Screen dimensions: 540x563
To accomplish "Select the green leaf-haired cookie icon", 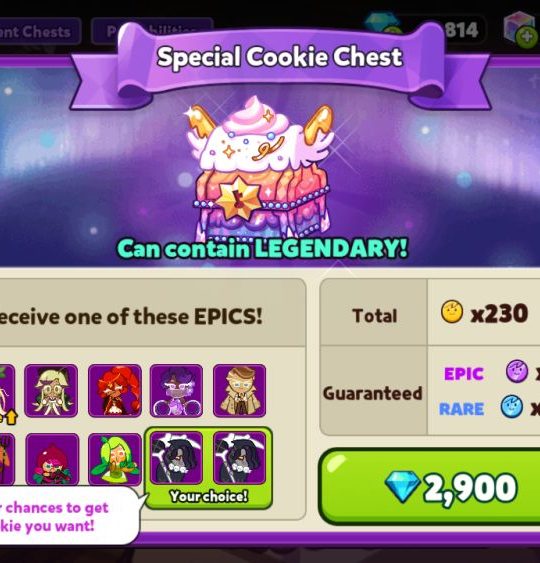I will (x=115, y=459).
